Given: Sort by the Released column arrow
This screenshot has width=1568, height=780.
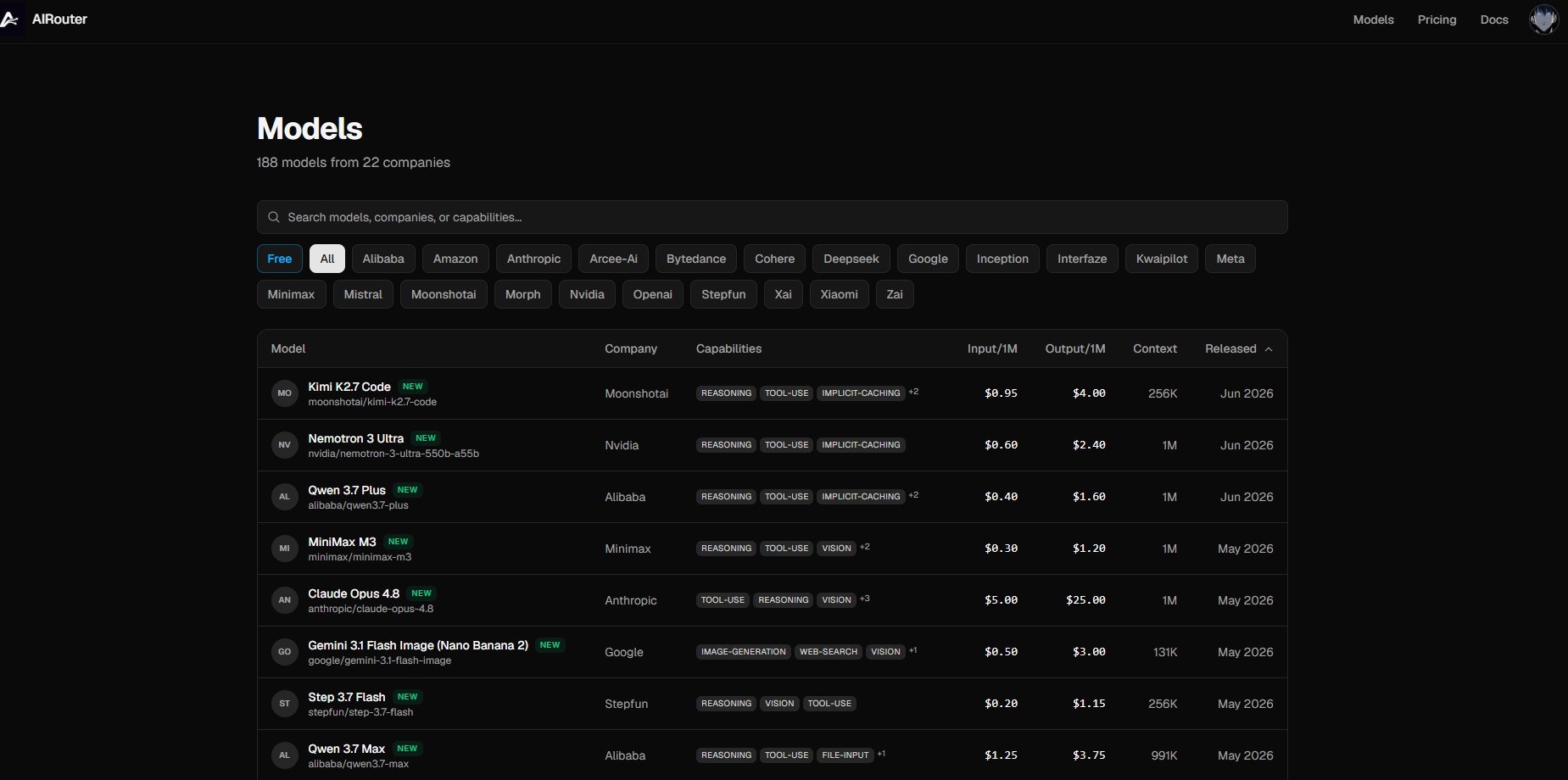Looking at the screenshot, I should (x=1269, y=349).
